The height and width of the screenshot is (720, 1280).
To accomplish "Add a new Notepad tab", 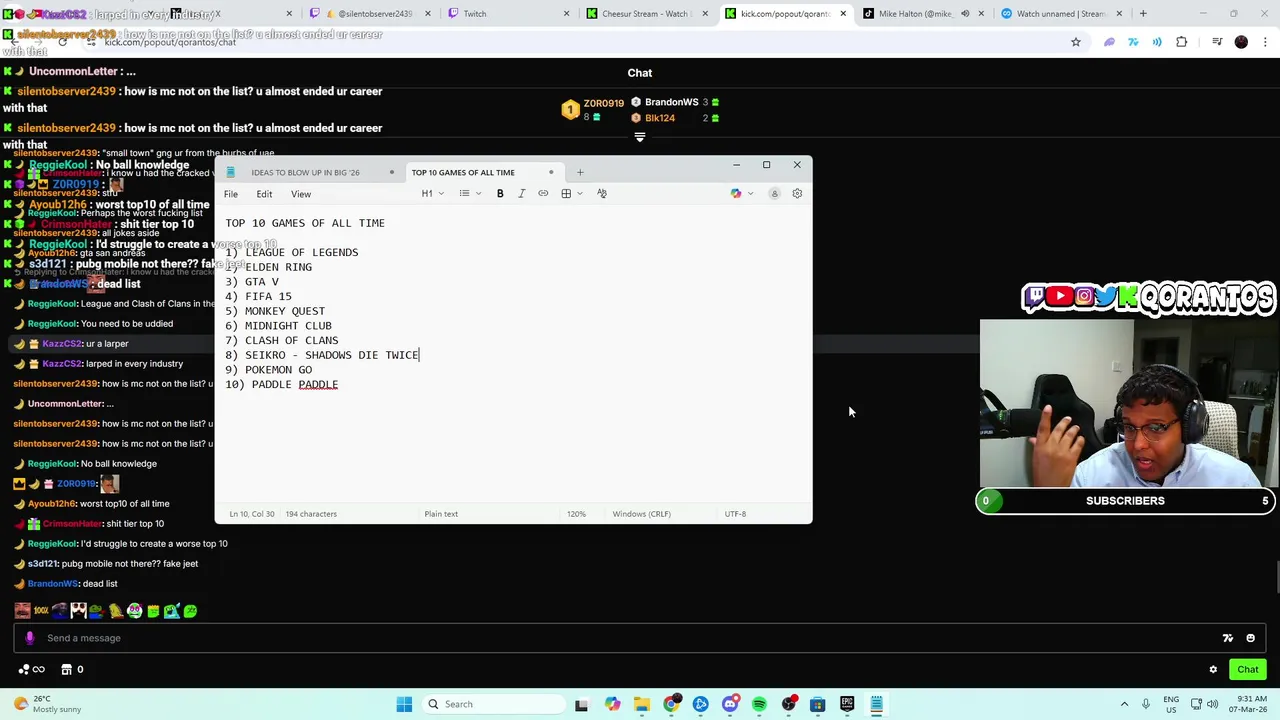I will (580, 172).
